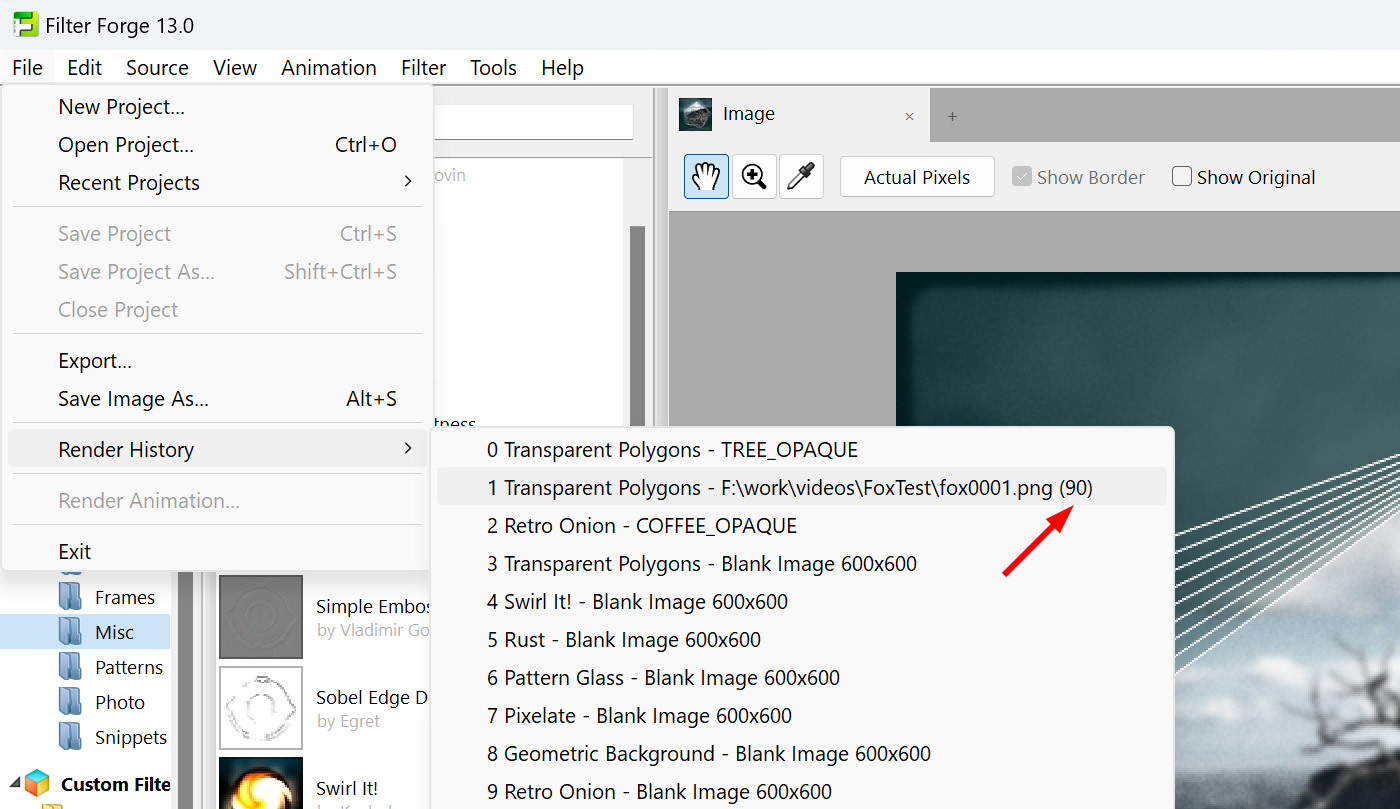This screenshot has width=1400, height=809.
Task: Expand the Recent Projects submenu arrow
Action: tap(407, 182)
